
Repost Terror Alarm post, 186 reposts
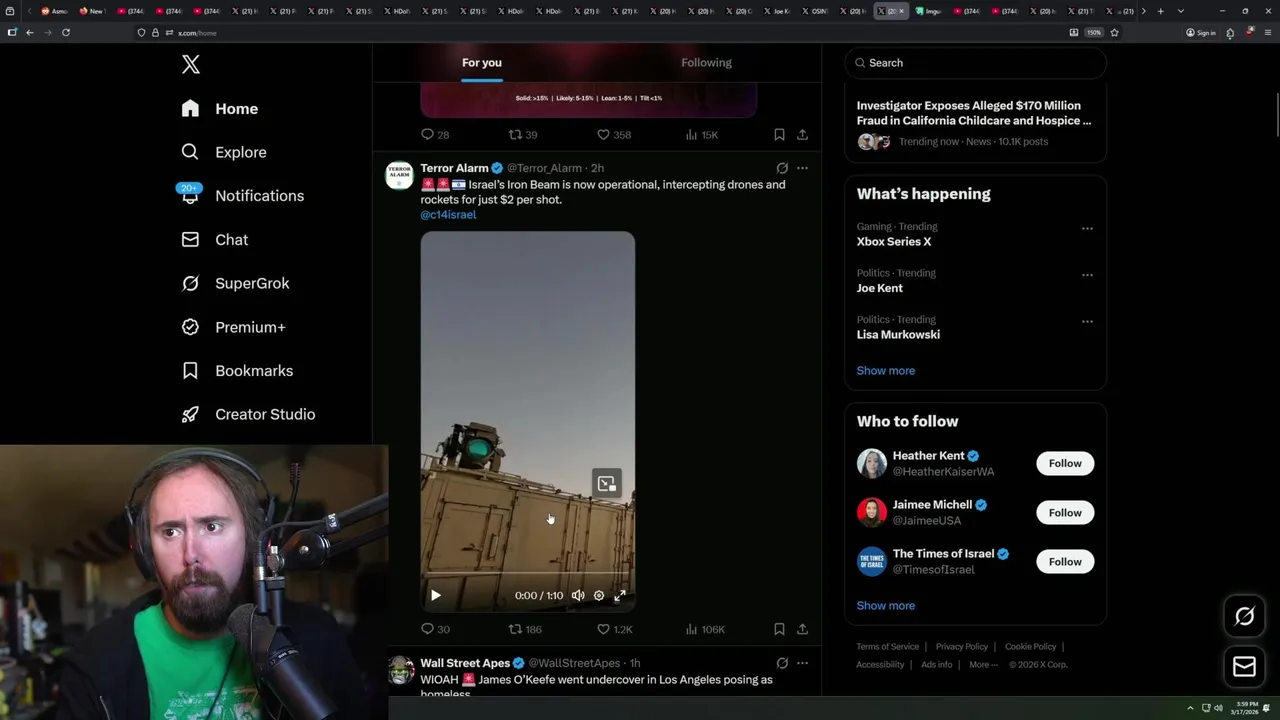[x=525, y=630]
